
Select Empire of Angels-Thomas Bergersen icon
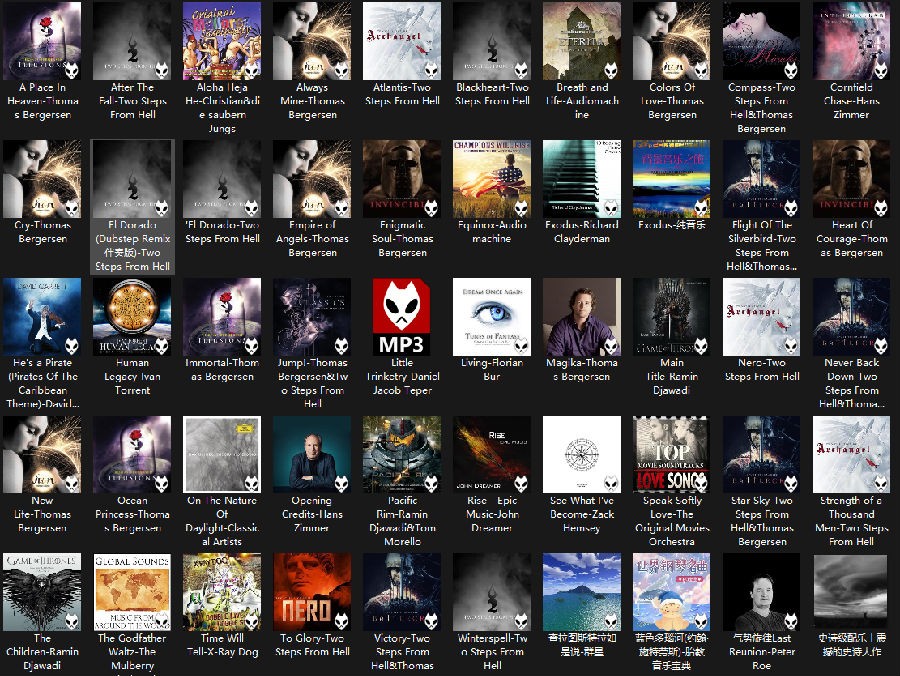point(312,179)
